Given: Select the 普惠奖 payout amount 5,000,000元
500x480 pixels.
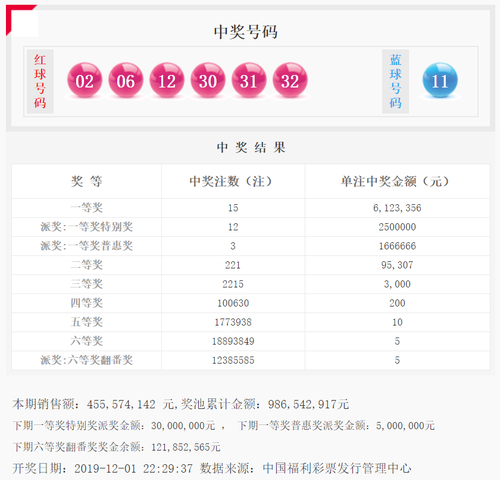Looking at the screenshot, I should (405, 426).
